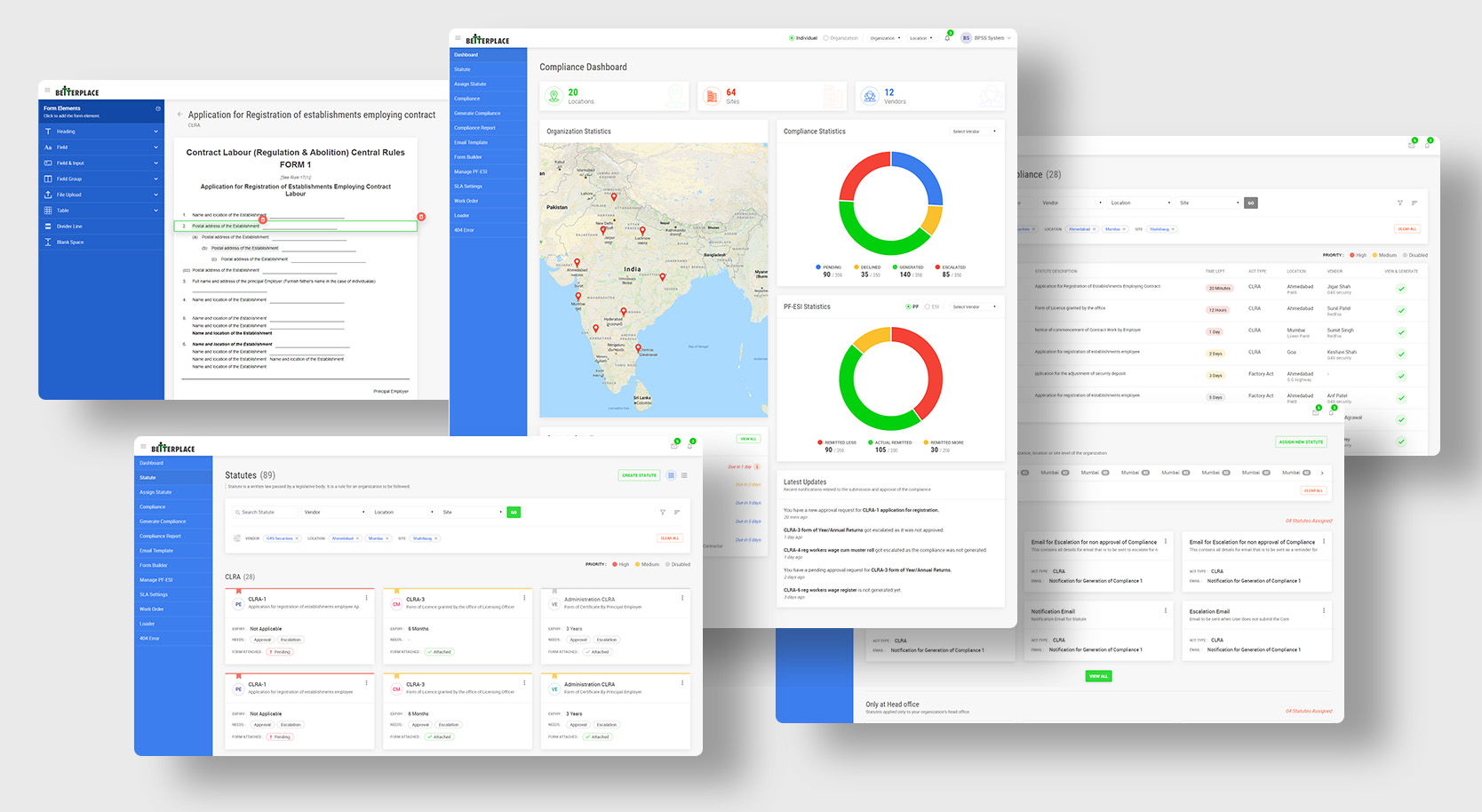The height and width of the screenshot is (812, 1482).
Task: Switch Statutes to grid view icon
Action: tap(671, 475)
